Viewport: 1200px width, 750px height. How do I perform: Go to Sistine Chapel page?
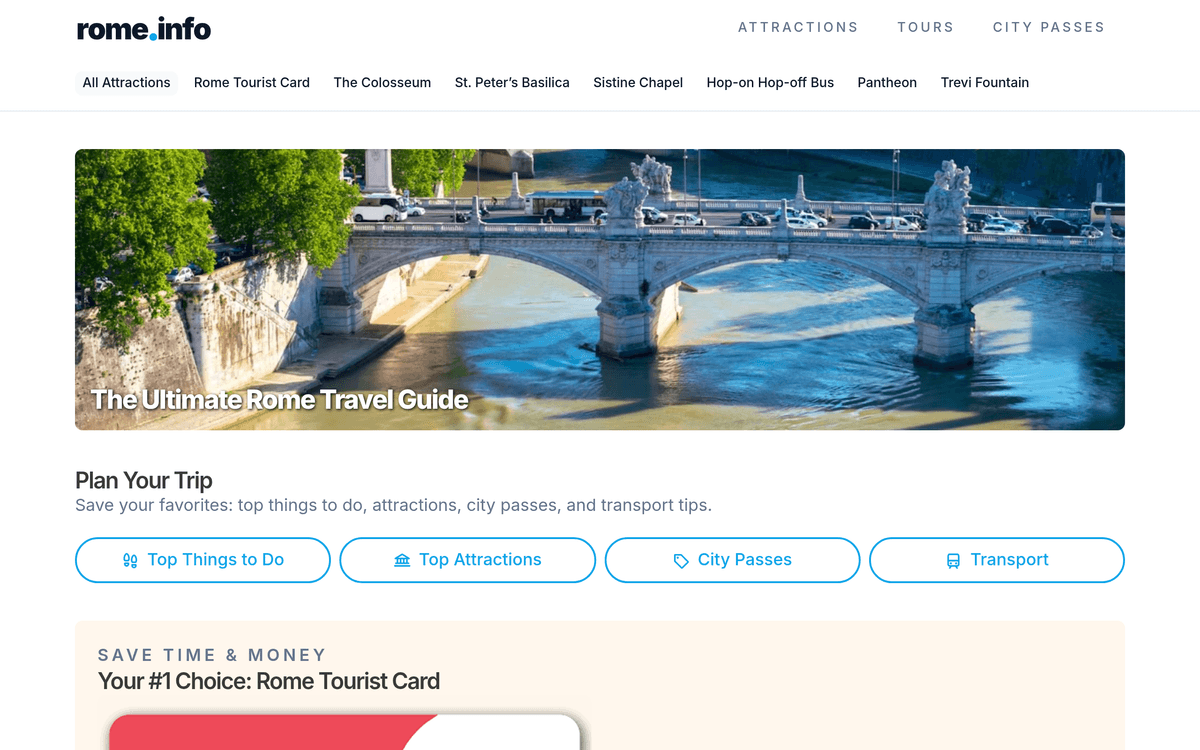click(x=638, y=83)
